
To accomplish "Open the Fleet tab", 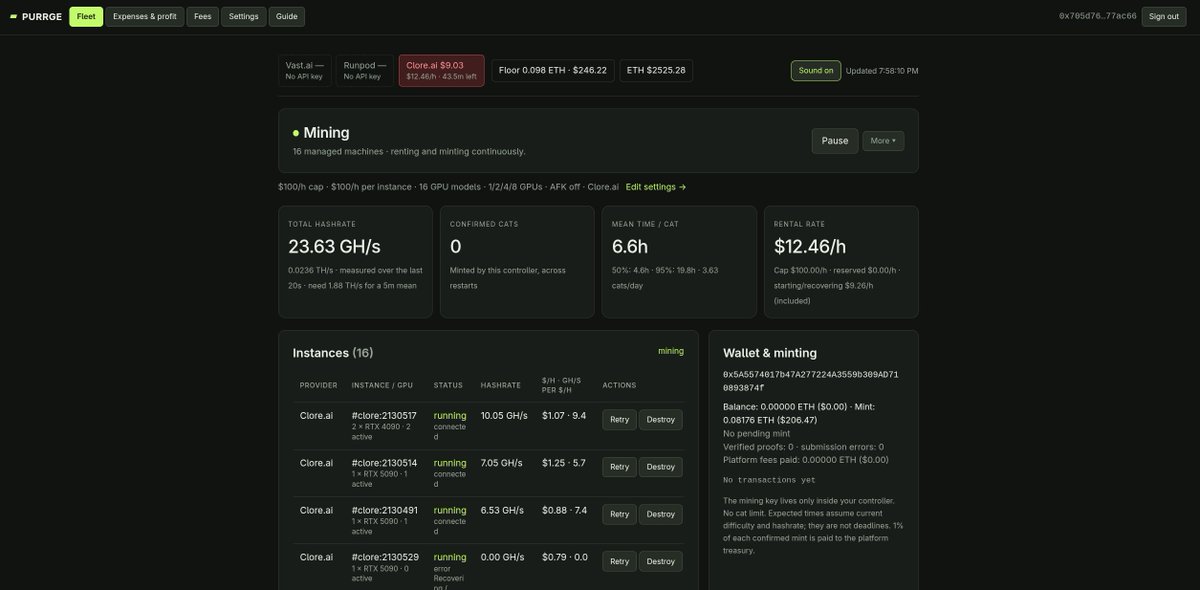I will point(86,16).
